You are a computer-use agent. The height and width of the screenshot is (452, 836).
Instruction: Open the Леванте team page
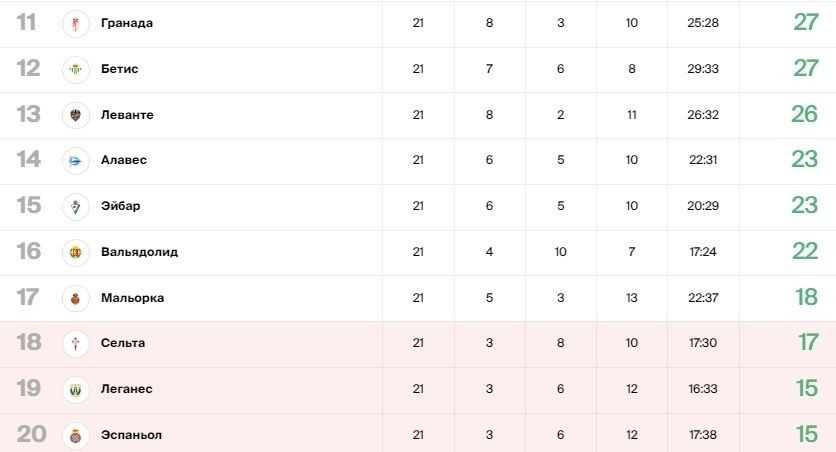point(127,115)
